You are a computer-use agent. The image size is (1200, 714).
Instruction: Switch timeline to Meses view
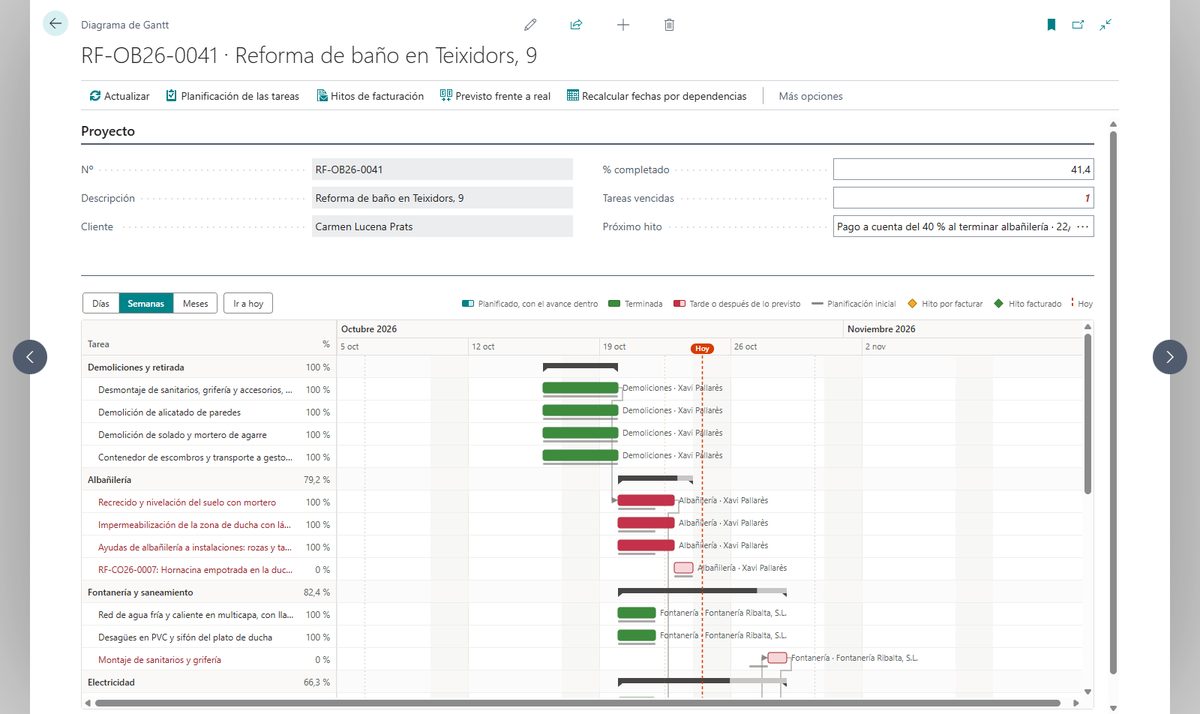tap(195, 303)
